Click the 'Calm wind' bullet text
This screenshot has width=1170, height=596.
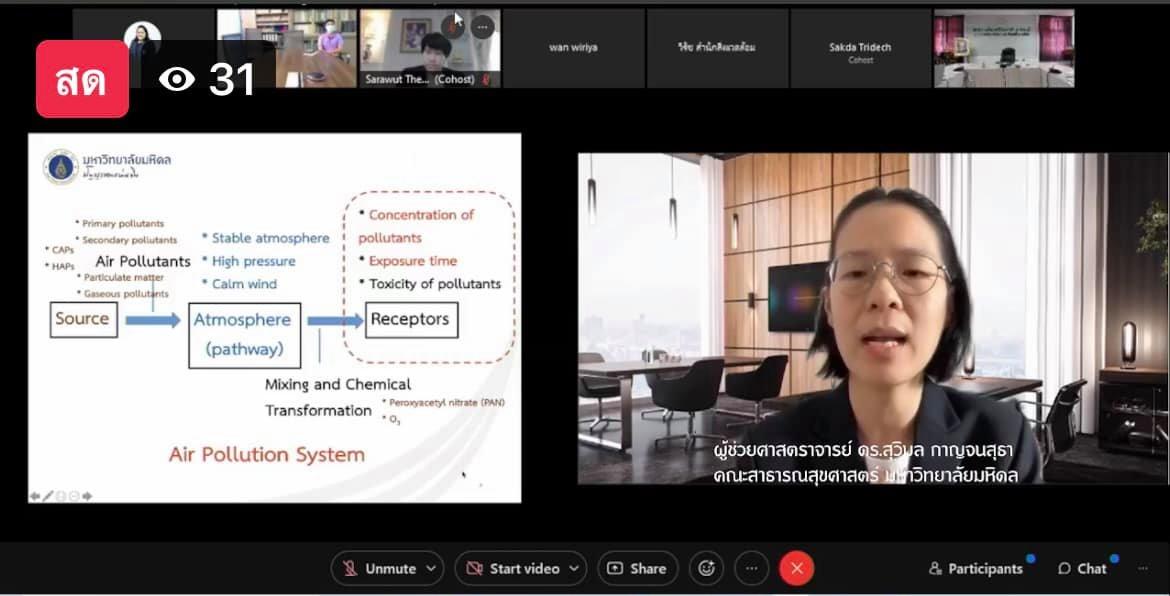(x=244, y=284)
